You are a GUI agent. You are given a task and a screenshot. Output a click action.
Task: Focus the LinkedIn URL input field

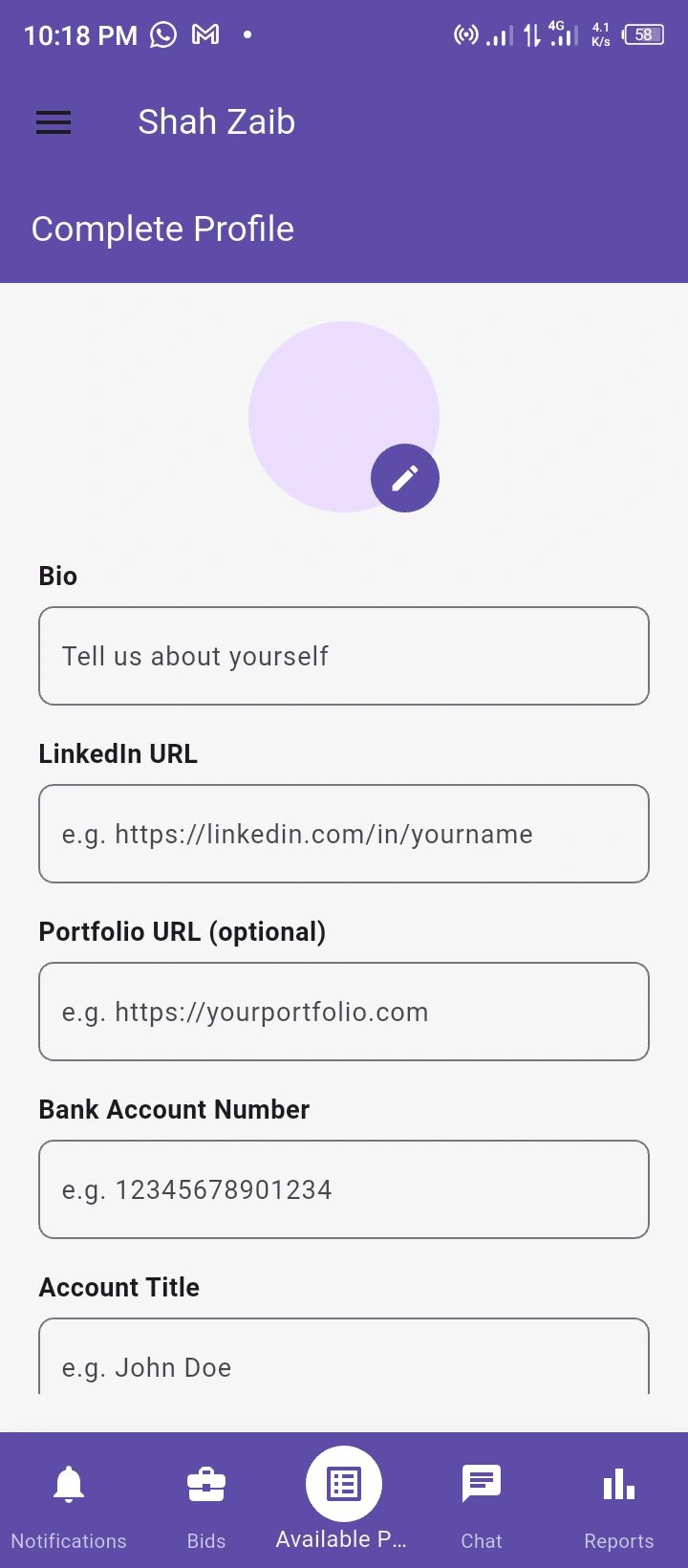click(x=344, y=834)
